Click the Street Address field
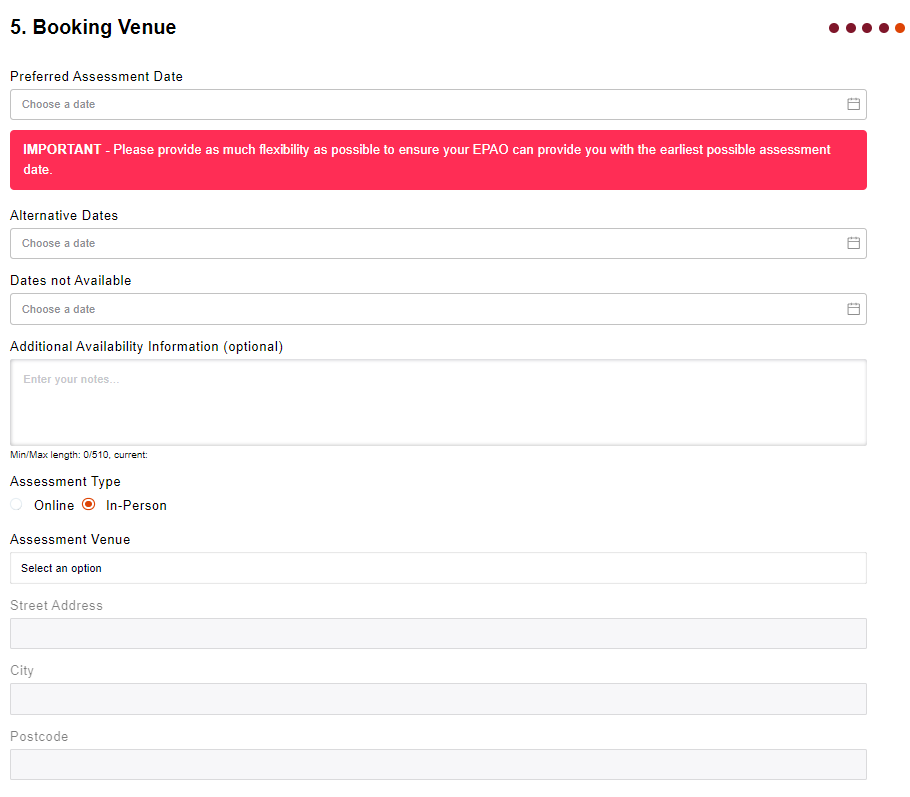This screenshot has width=910, height=797. (x=438, y=633)
